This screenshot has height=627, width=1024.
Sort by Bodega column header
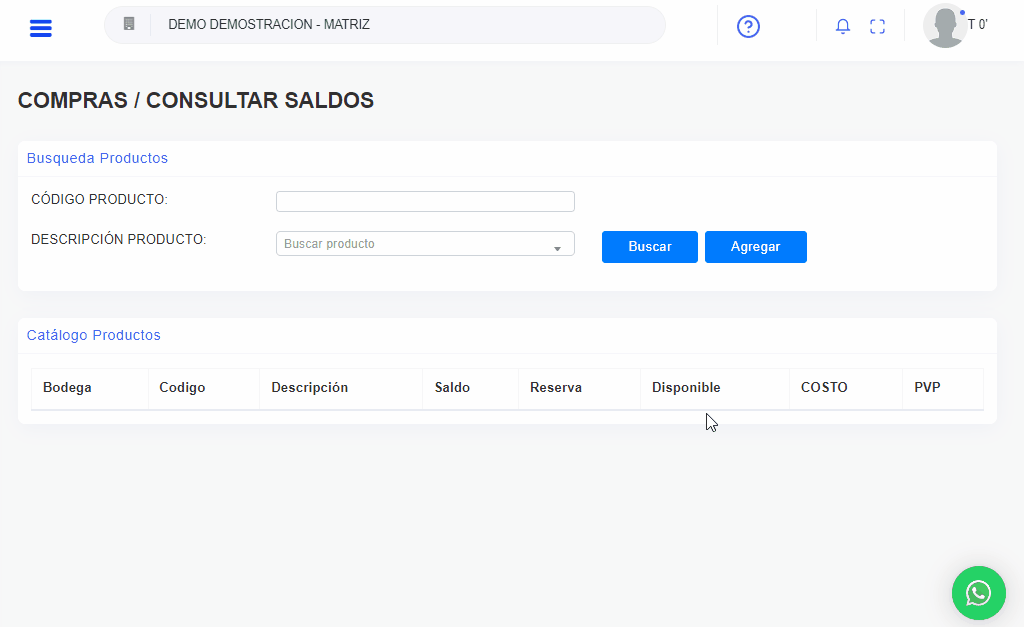67,388
